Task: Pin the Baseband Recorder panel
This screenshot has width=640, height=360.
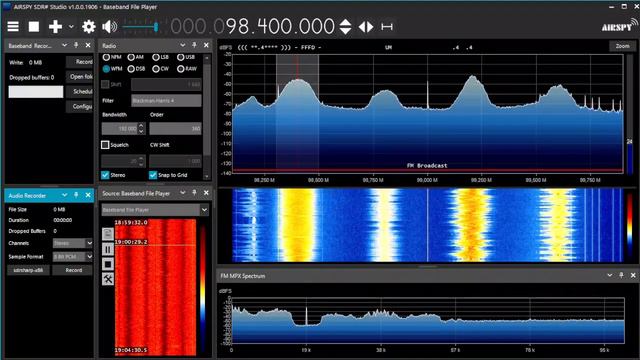Action: (x=76, y=45)
